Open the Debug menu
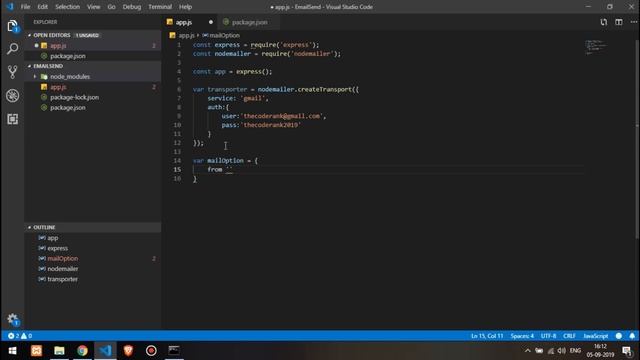640x360 pixels. point(131,7)
